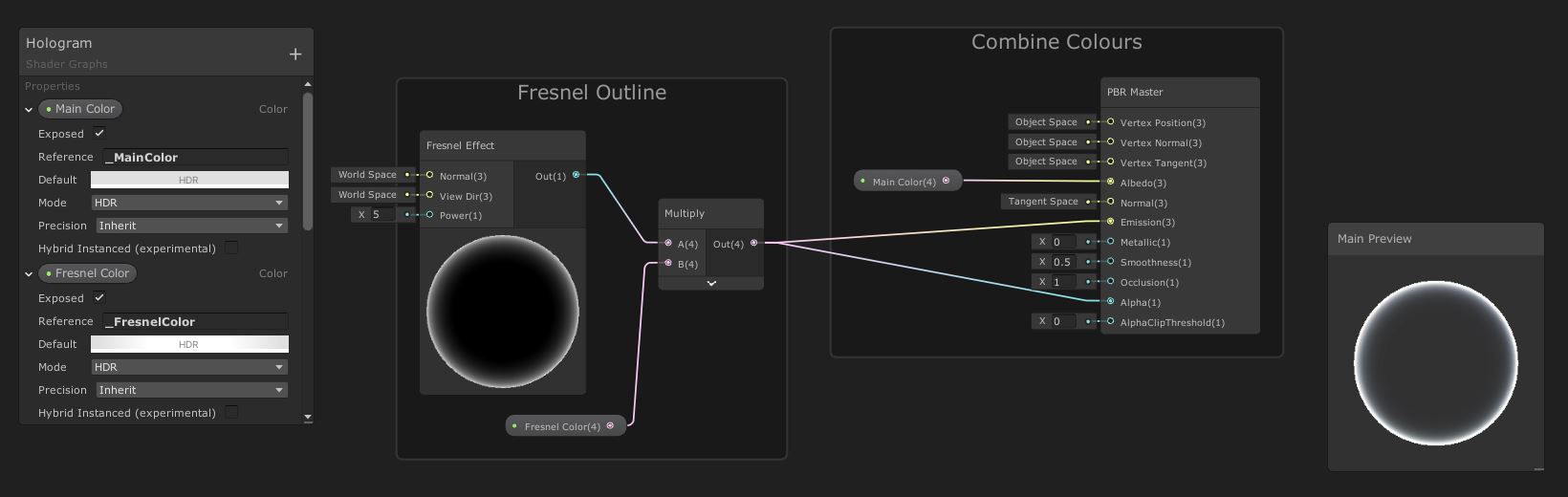Collapse the Main Color property foldout arrow
Viewport: 1568px width, 497px height.
[x=30, y=110]
